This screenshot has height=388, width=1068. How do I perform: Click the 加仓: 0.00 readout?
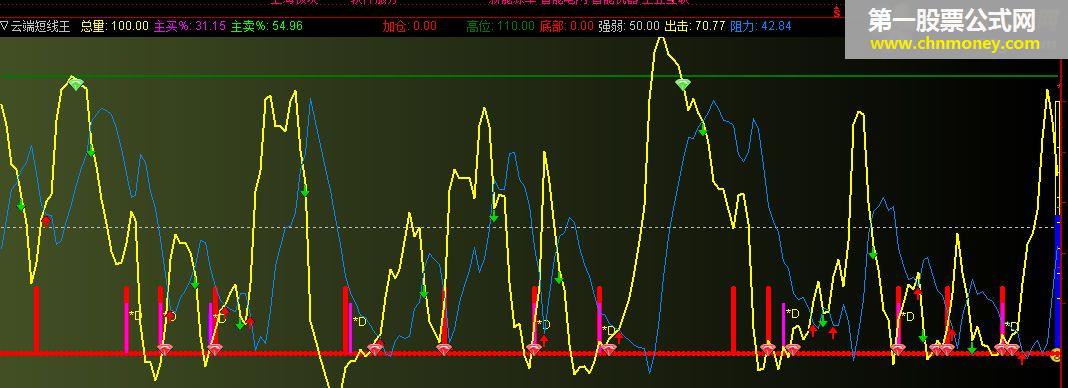point(409,27)
